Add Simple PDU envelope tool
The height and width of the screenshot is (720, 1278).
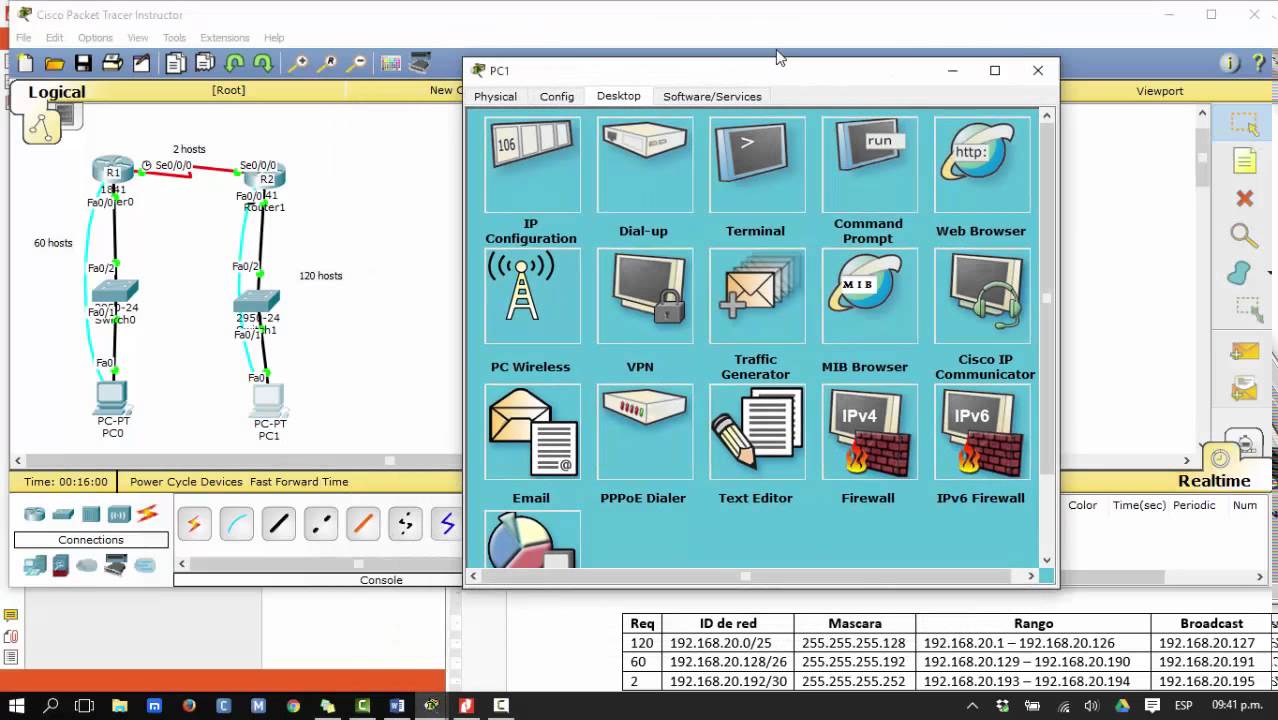(x=1244, y=352)
